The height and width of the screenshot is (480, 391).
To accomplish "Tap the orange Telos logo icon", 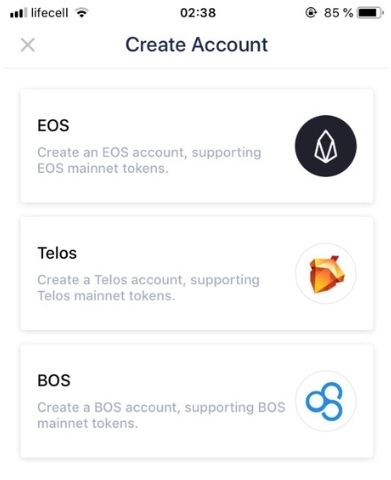I will pos(326,273).
